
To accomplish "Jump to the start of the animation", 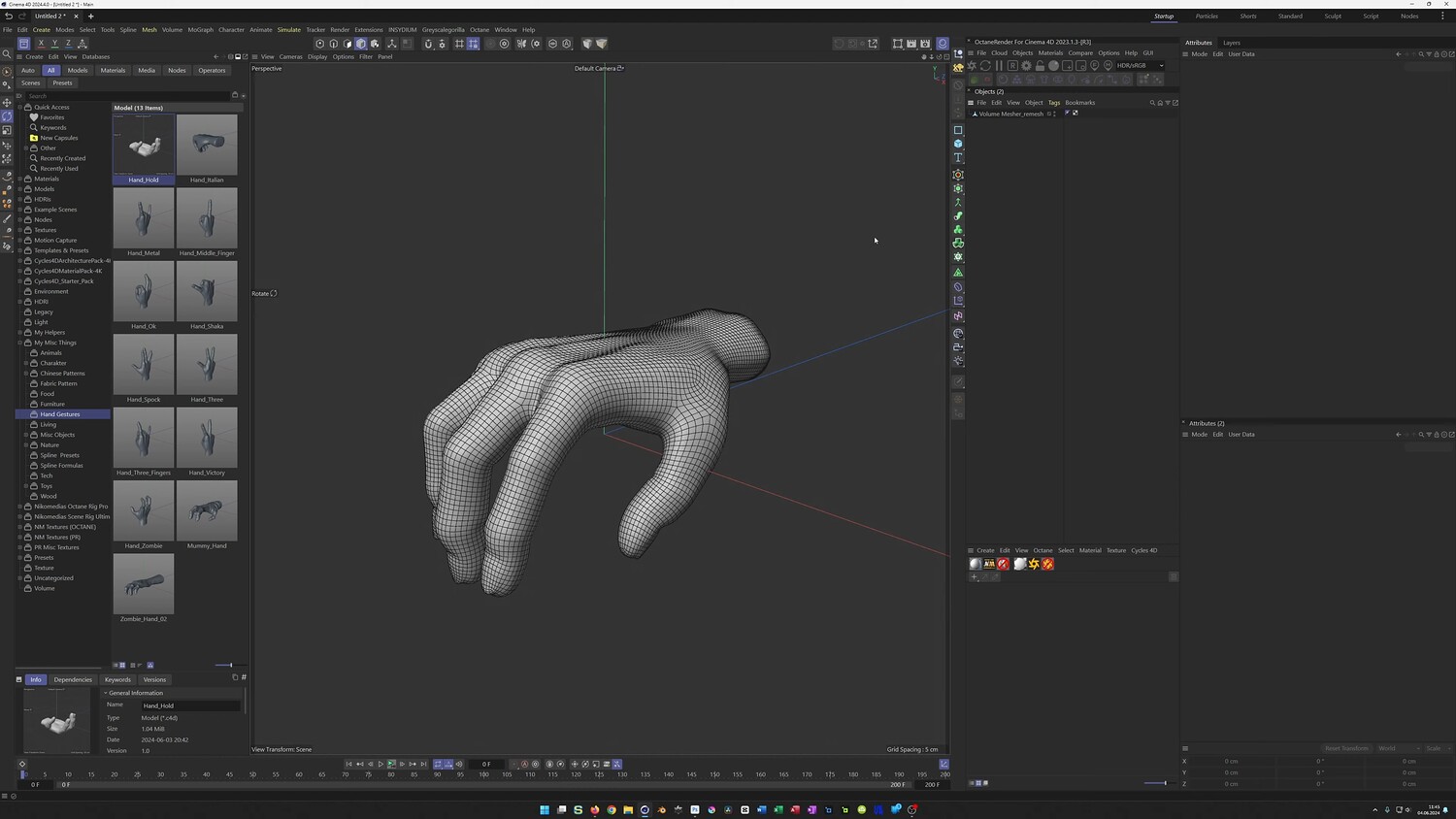I will pyautogui.click(x=348, y=765).
